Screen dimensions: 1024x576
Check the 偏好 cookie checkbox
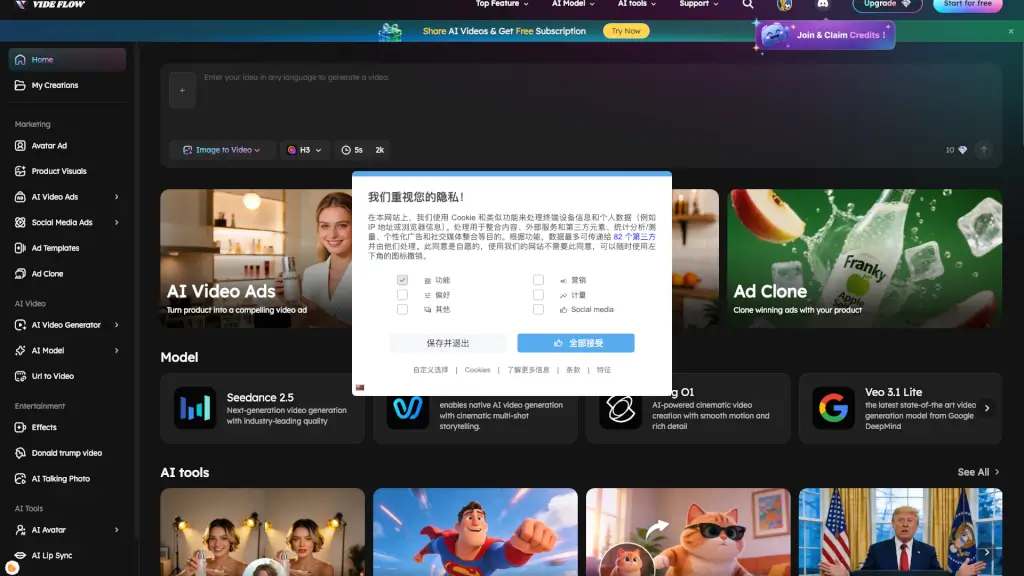[x=402, y=295]
